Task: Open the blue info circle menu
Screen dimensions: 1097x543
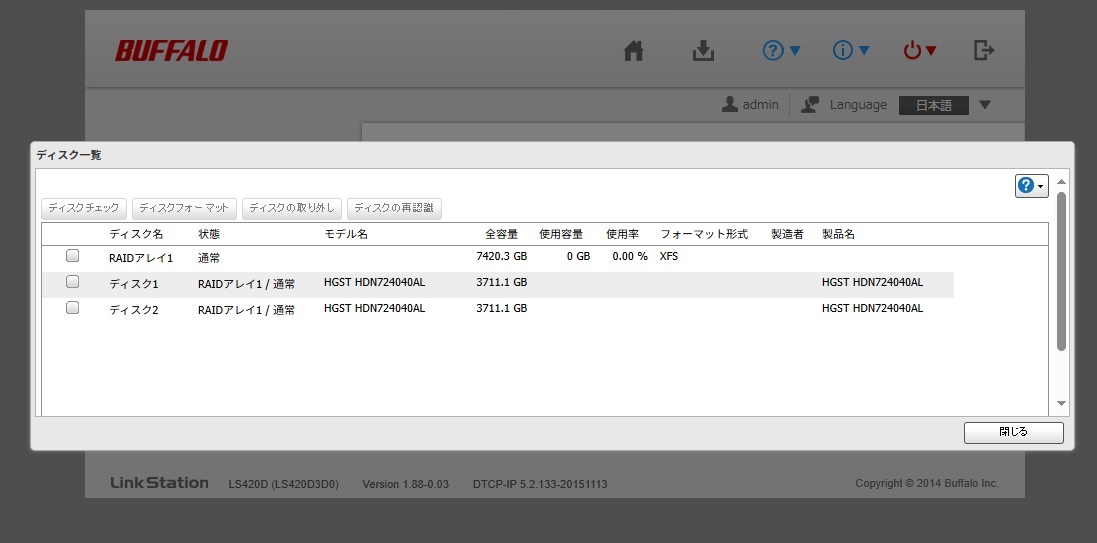Action: click(x=851, y=50)
